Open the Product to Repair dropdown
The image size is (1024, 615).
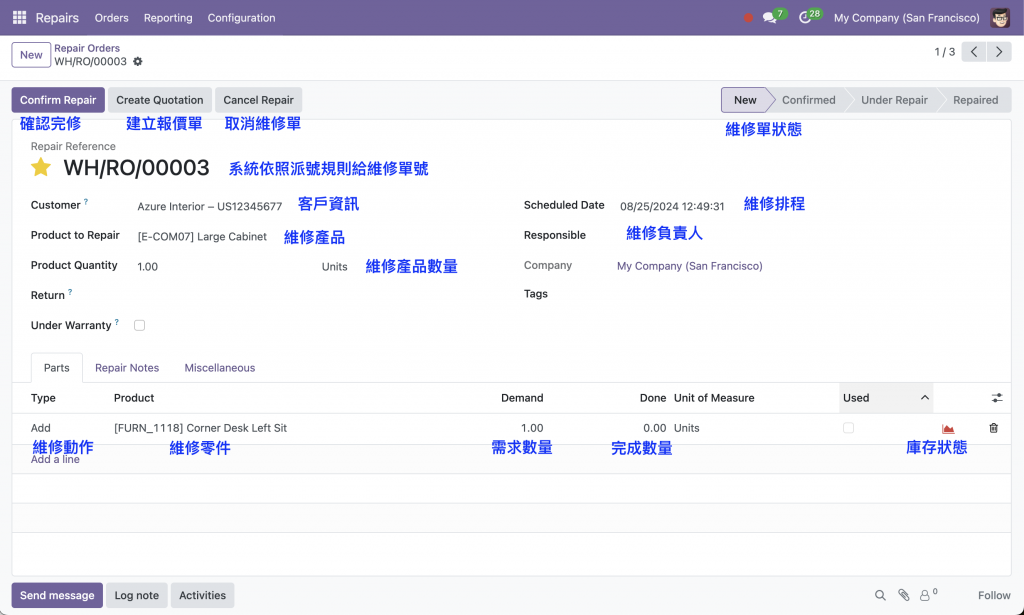[202, 236]
